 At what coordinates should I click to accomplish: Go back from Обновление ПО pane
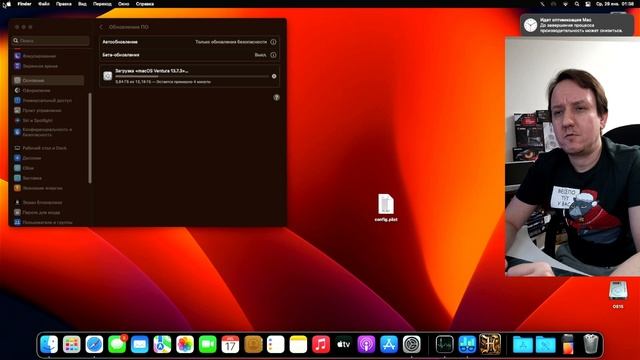(101, 27)
